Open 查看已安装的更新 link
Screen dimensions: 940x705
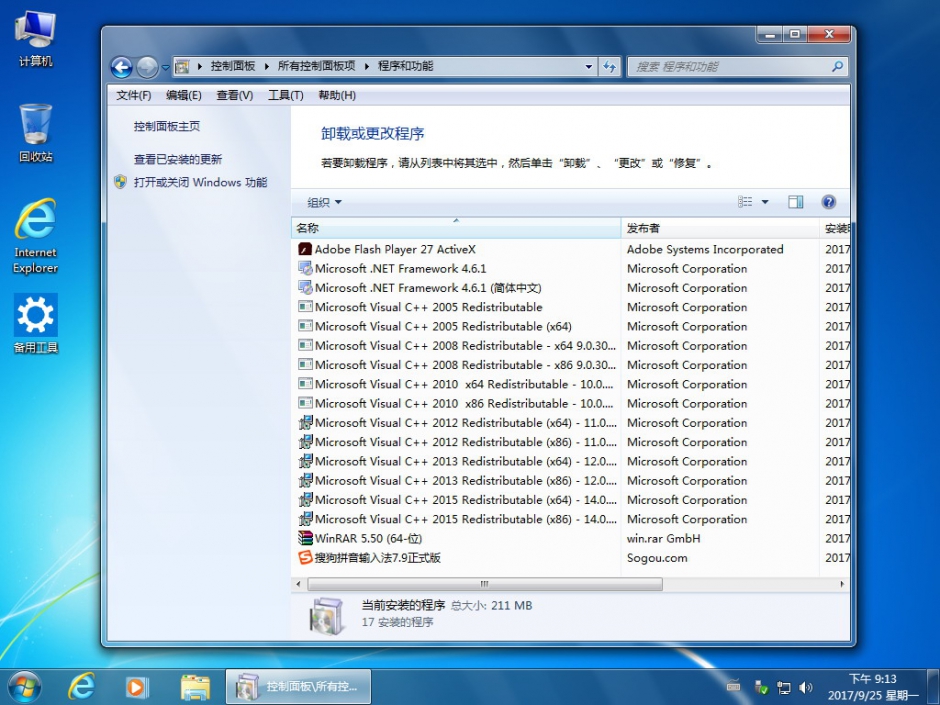point(177,159)
